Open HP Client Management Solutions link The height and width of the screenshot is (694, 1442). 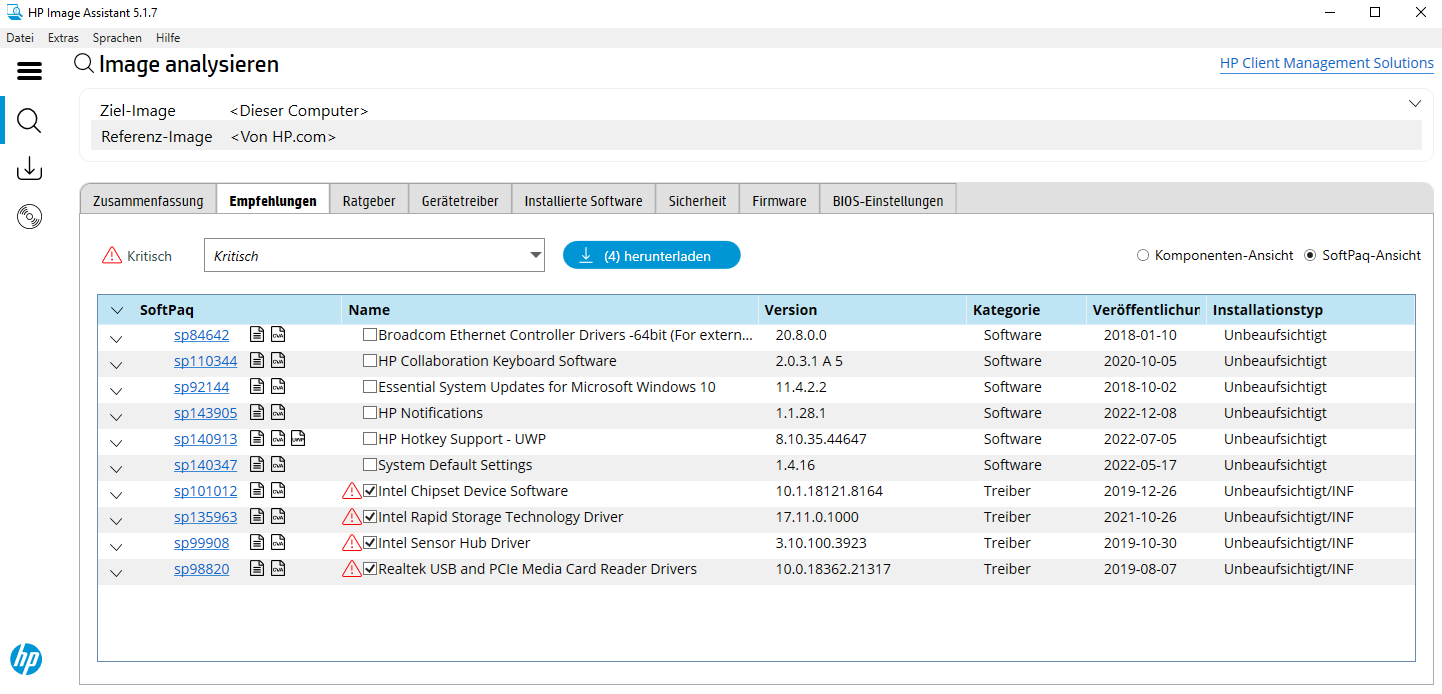click(1327, 63)
